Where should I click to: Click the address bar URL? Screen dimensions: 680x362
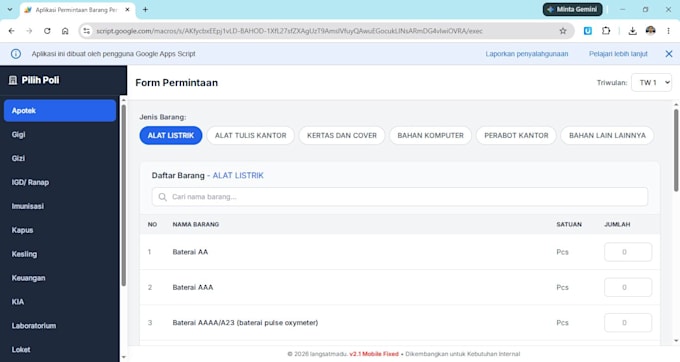[289, 31]
